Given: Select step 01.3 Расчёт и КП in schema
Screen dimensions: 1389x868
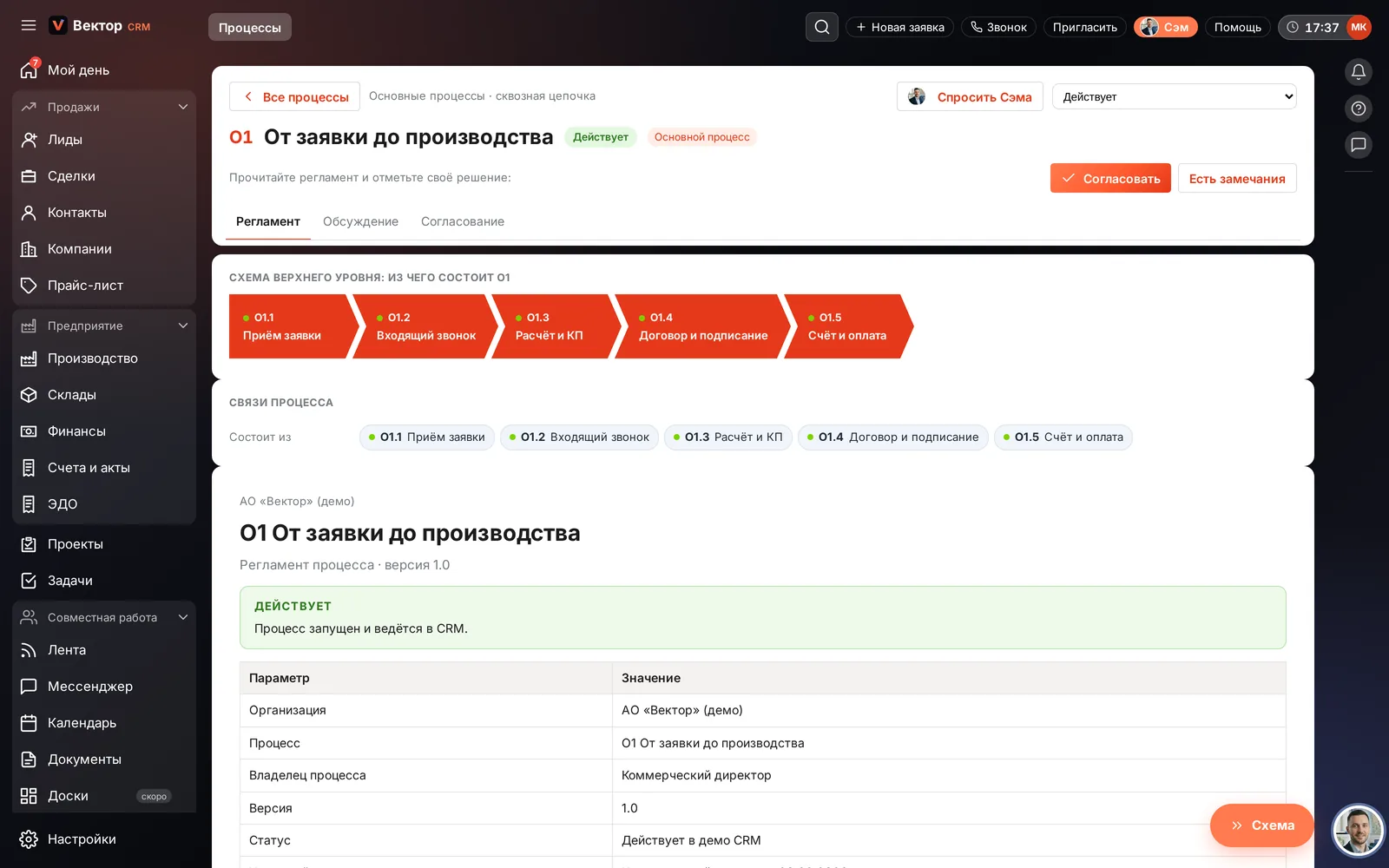Looking at the screenshot, I should pos(556,326).
